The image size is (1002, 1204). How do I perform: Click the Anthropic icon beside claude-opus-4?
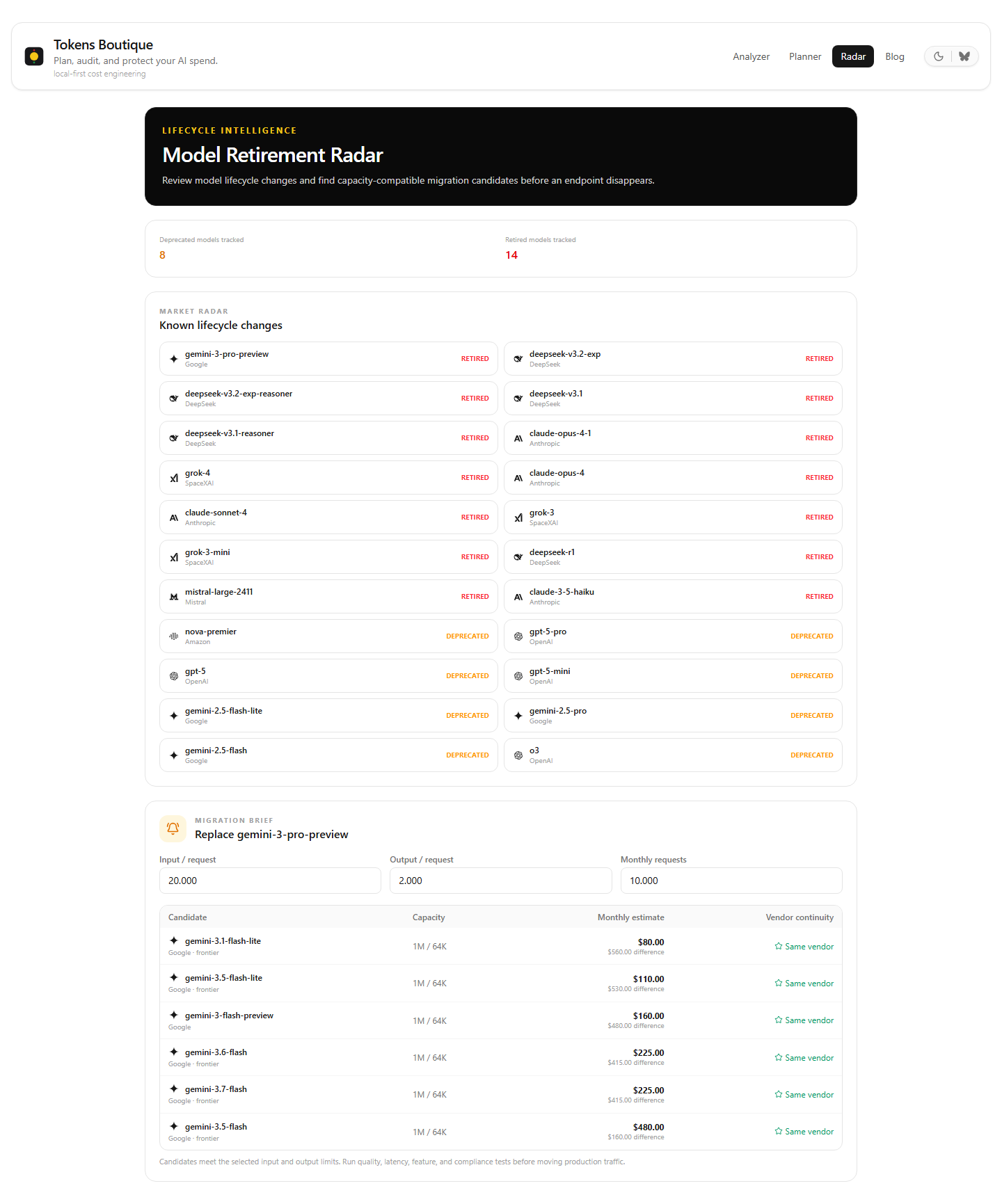tap(518, 478)
